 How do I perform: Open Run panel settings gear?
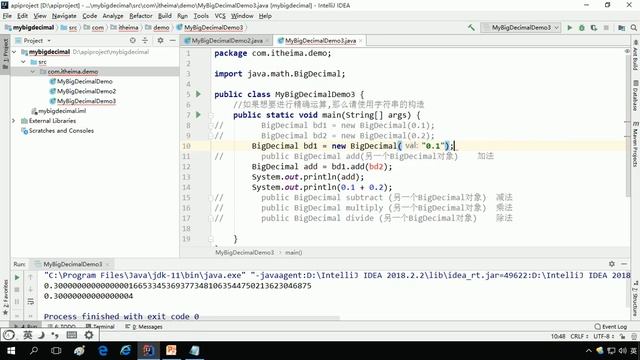[611, 264]
